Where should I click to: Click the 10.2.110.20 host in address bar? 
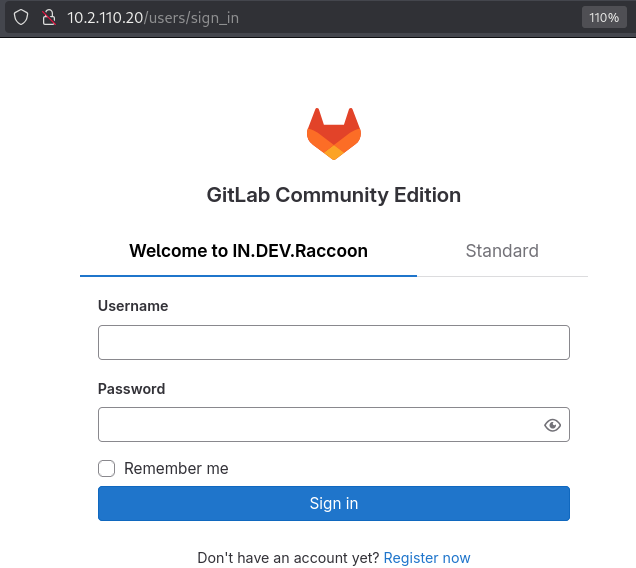pos(105,18)
